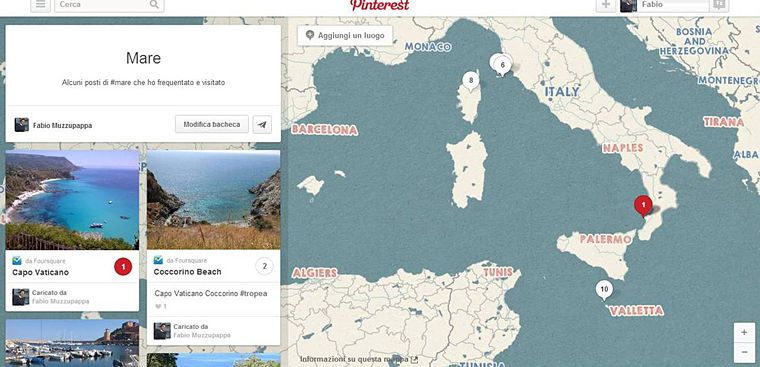760x367 pixels.
Task: Click da Foursquare on Capo Vaticano card
Action: 45,261
